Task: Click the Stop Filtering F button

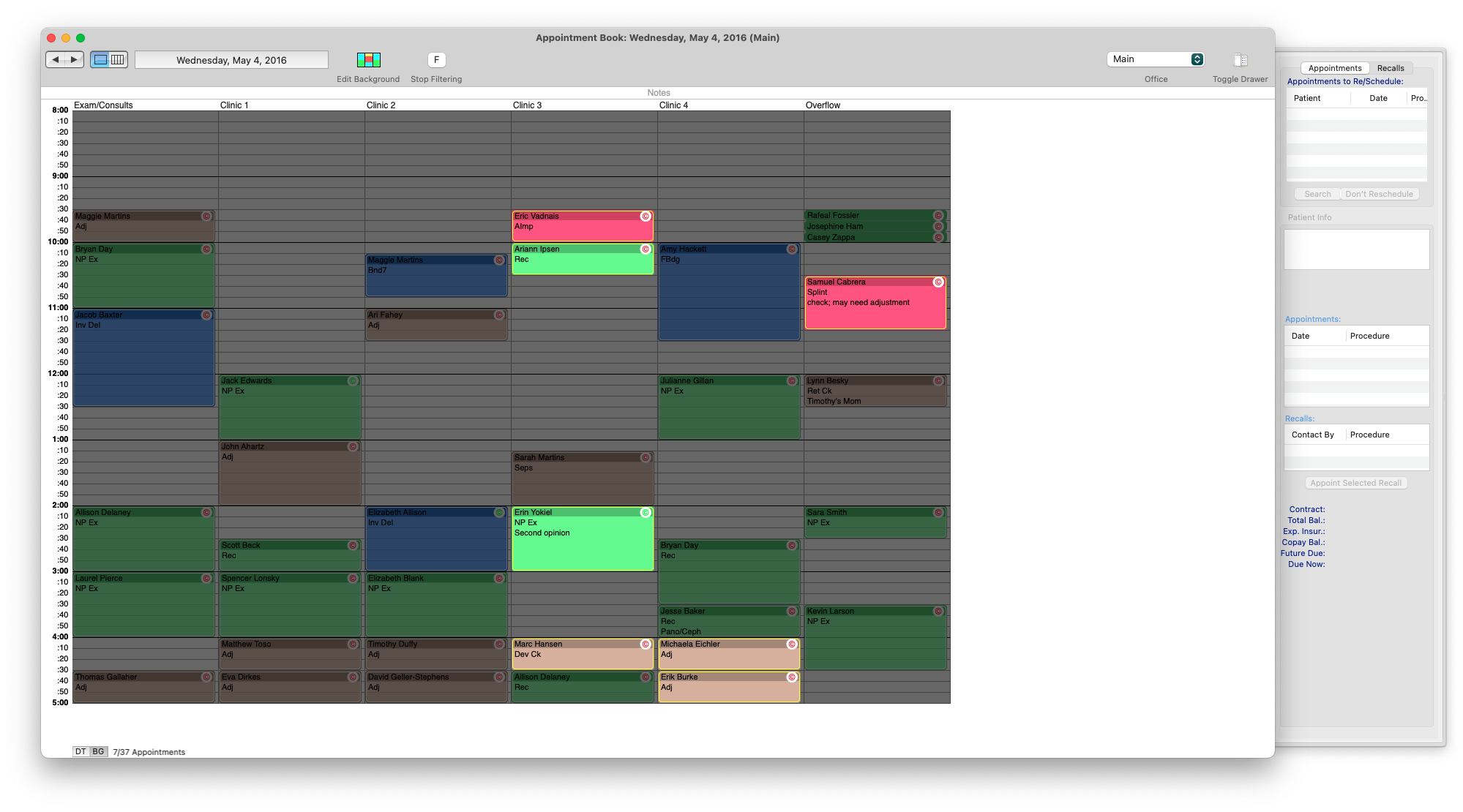Action: pos(436,60)
